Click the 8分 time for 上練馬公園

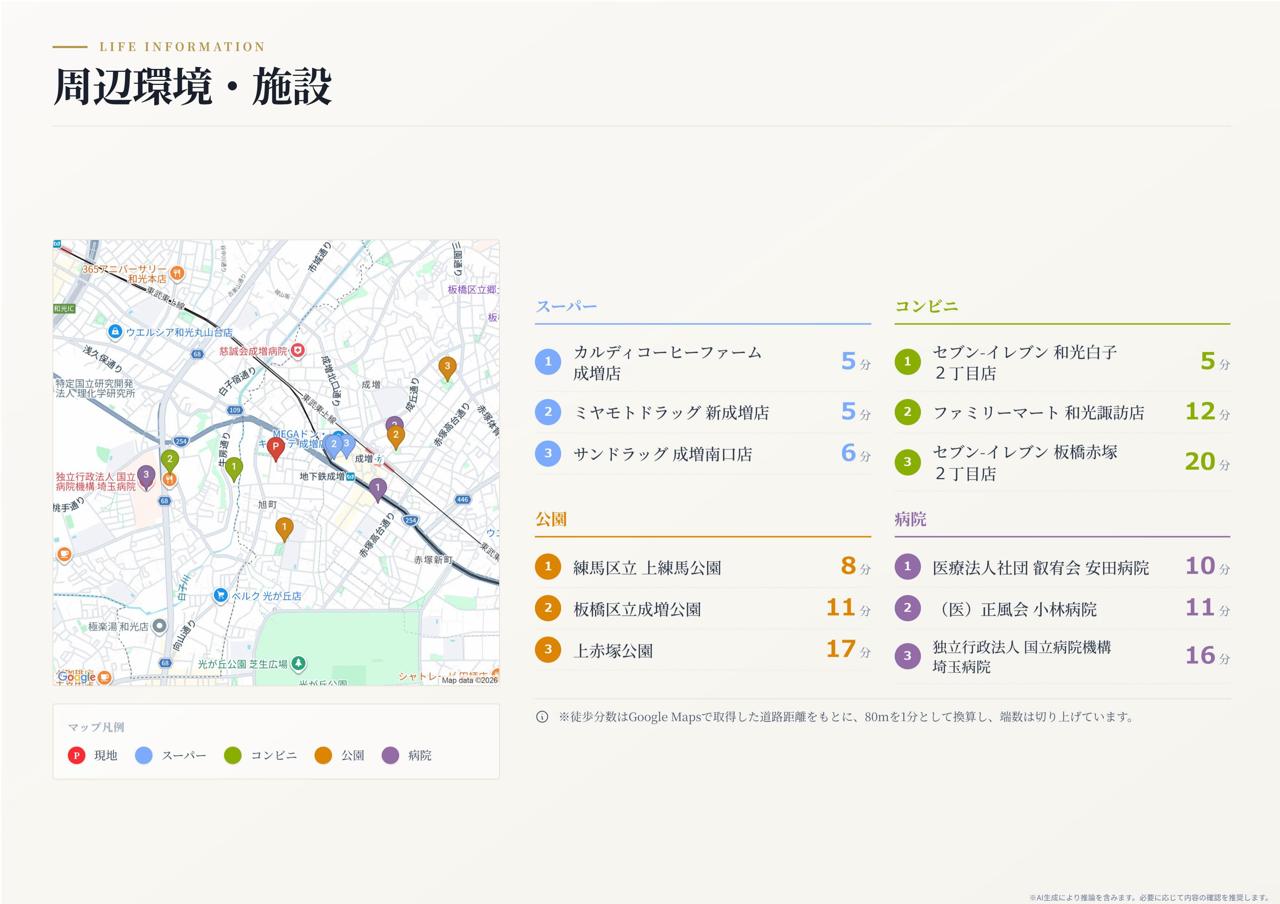point(855,567)
